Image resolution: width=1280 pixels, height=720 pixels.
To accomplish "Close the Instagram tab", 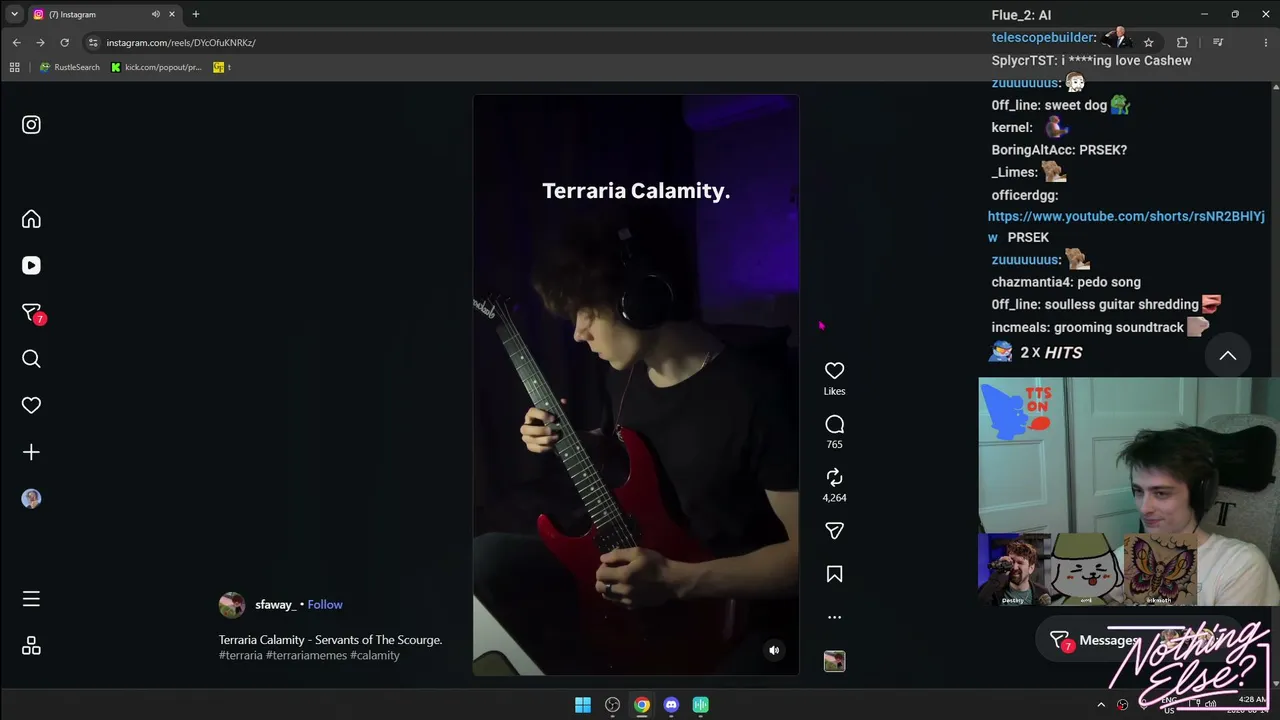I will tap(172, 14).
